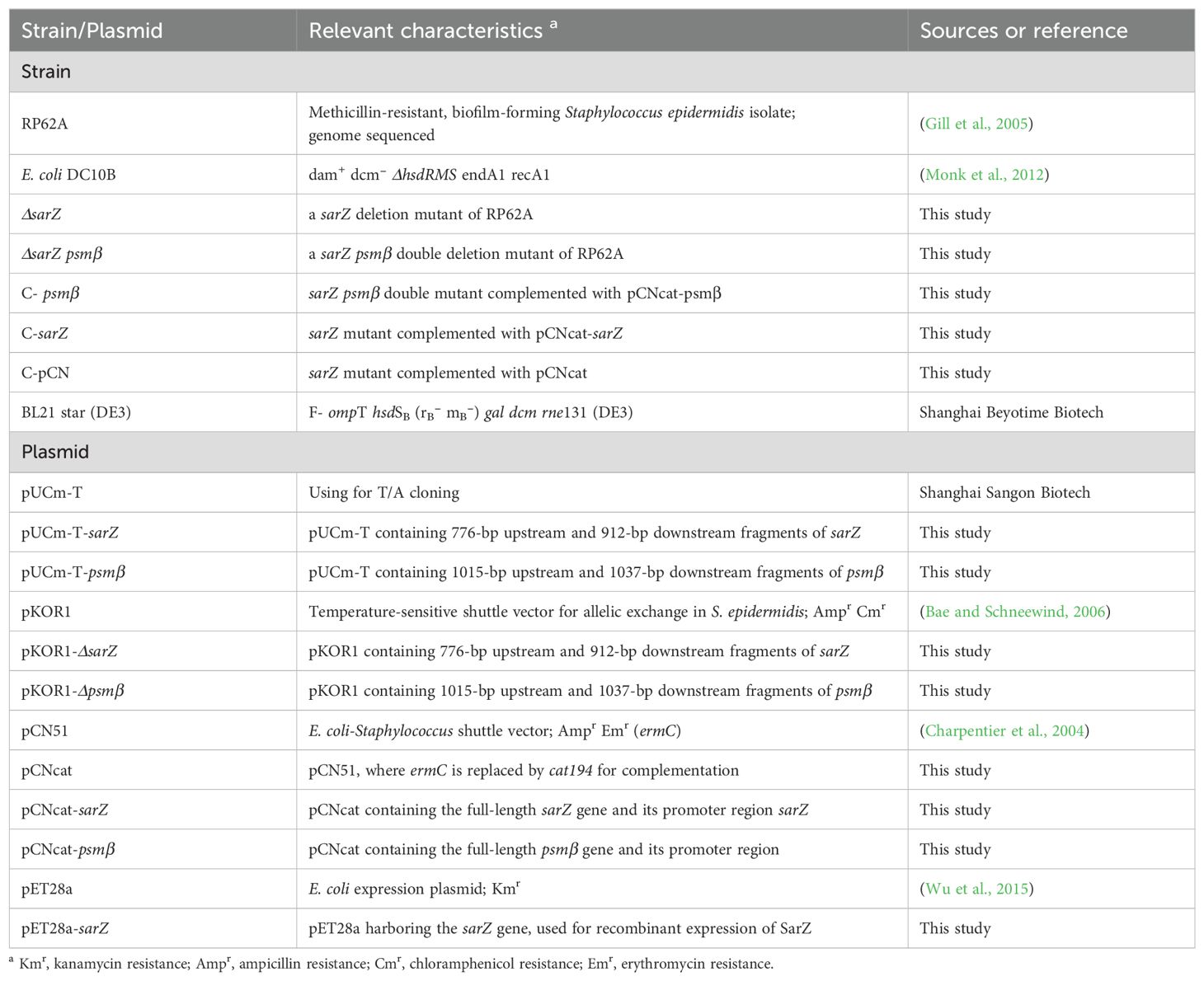Select the Strain/Plasmid column header
The height and width of the screenshot is (981, 1204).
(153, 31)
